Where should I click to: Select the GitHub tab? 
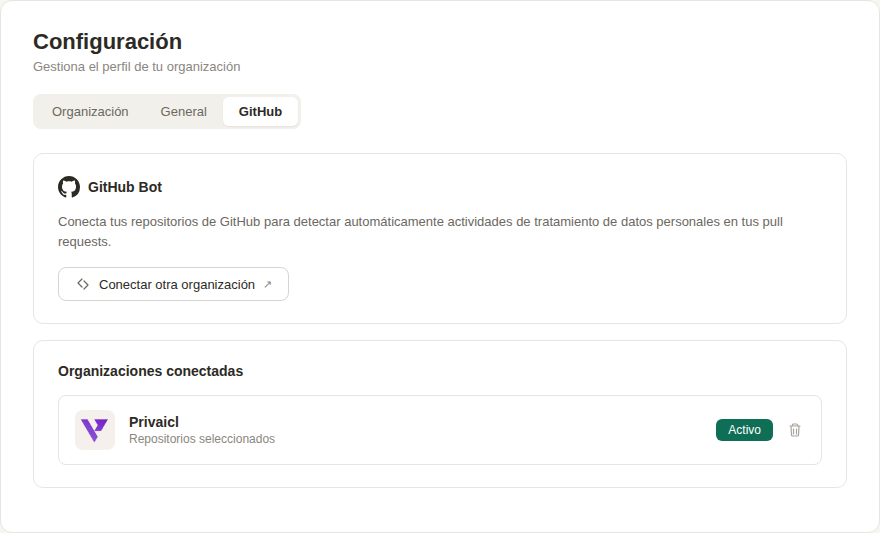260,112
